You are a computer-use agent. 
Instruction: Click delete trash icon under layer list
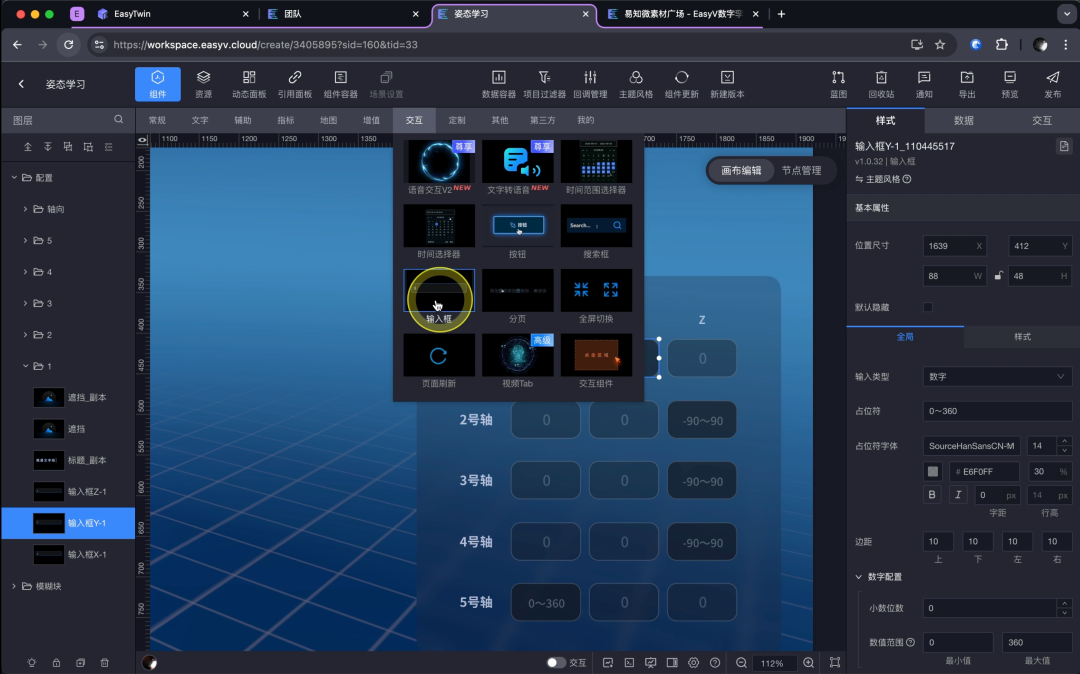[105, 662]
